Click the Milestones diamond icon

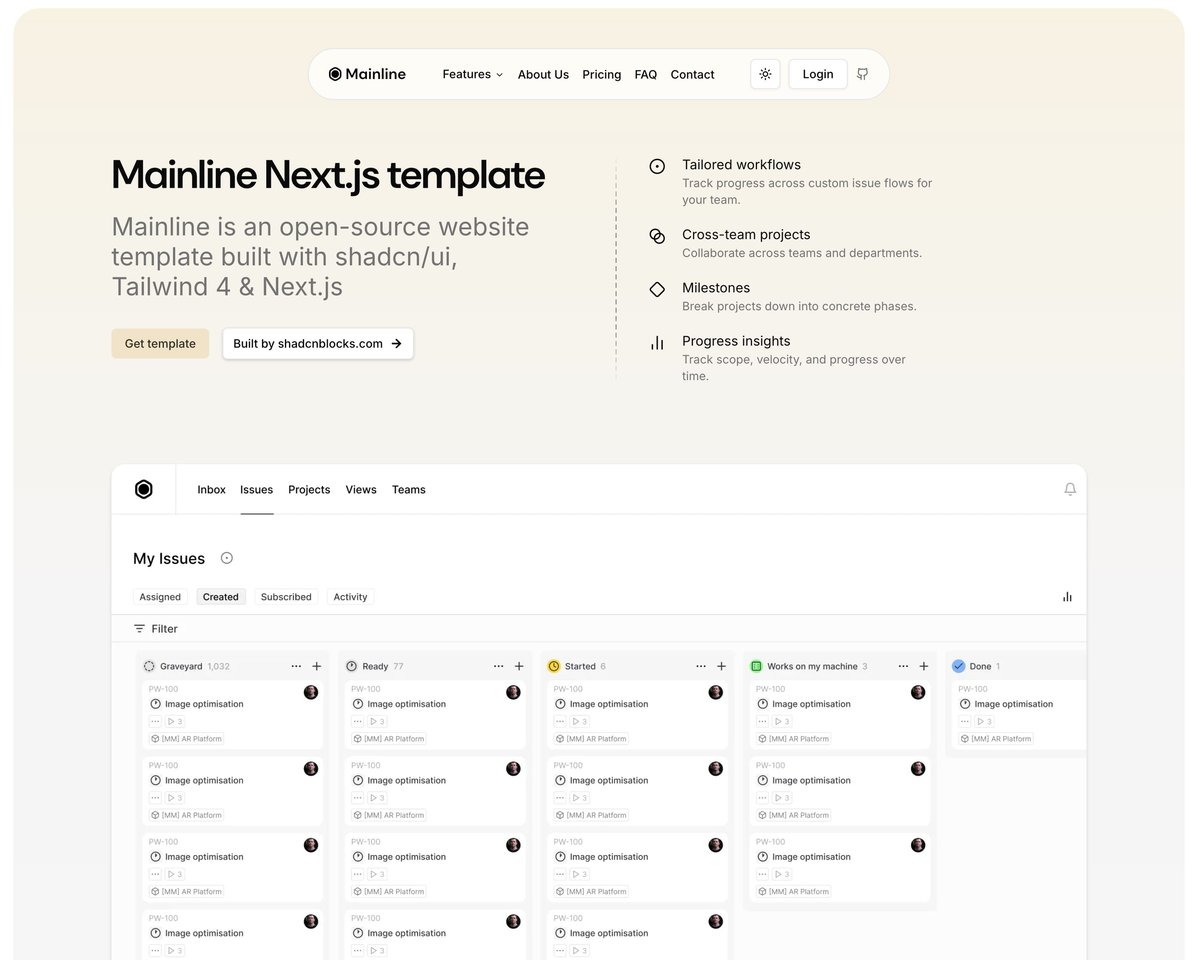click(657, 289)
